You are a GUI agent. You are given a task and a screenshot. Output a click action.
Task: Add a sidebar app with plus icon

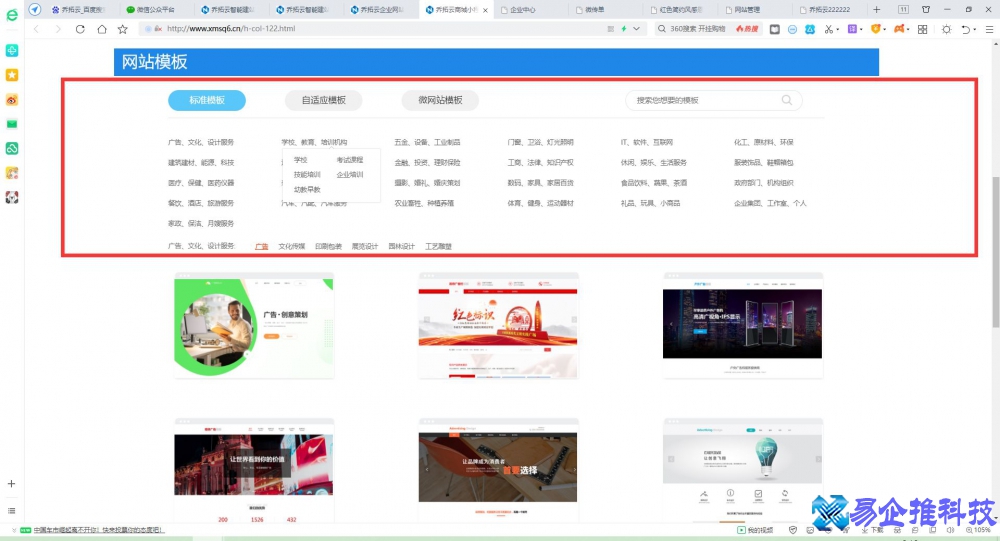tap(11, 484)
